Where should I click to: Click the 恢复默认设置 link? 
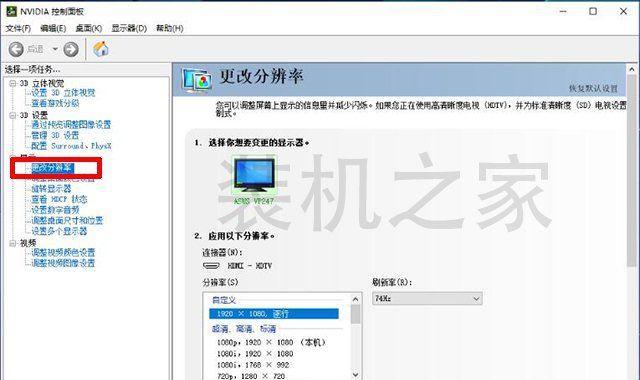click(x=593, y=89)
